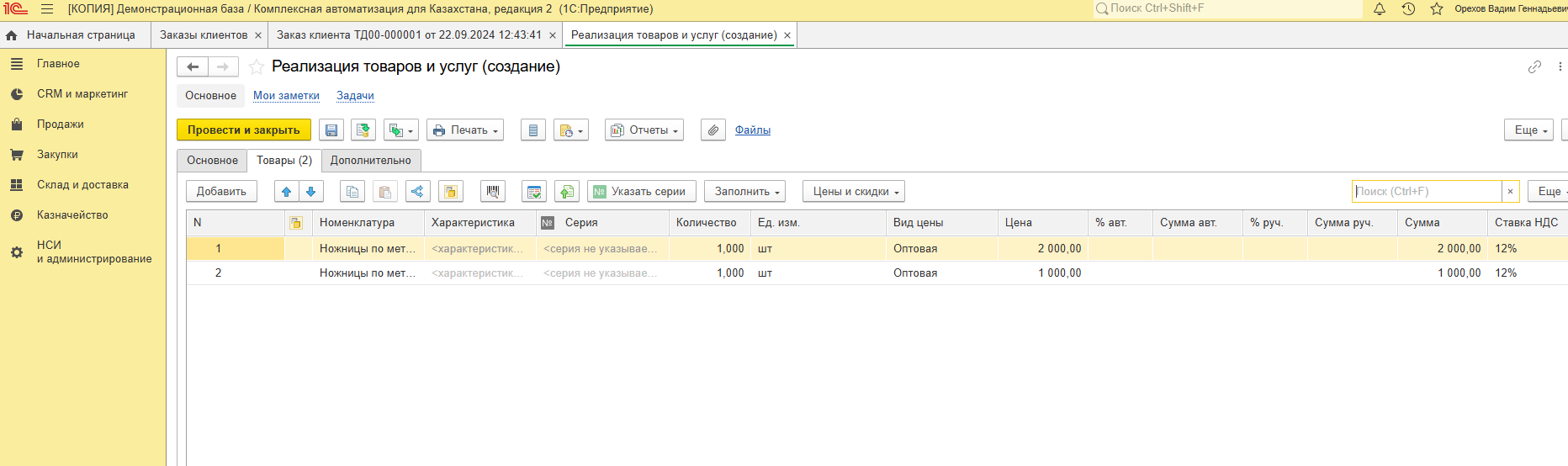
Task: Open the Заполнить dropdown
Action: click(x=744, y=192)
